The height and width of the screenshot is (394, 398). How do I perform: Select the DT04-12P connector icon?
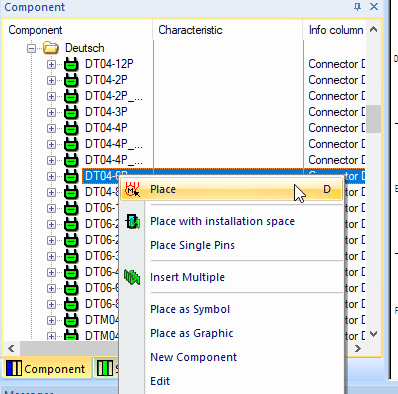(x=71, y=64)
